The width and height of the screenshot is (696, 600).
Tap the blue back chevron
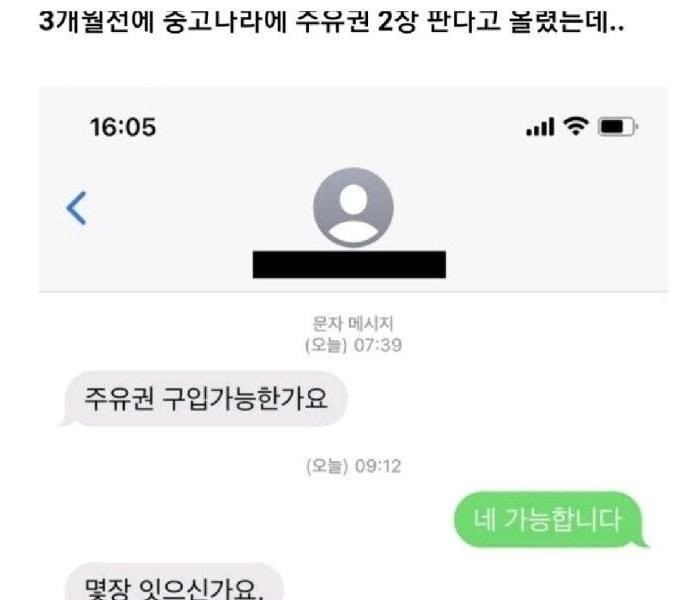(76, 208)
